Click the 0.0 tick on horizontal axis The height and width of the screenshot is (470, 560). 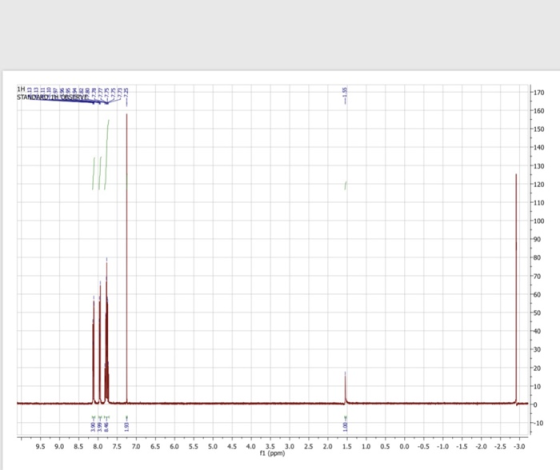pyautogui.click(x=404, y=446)
